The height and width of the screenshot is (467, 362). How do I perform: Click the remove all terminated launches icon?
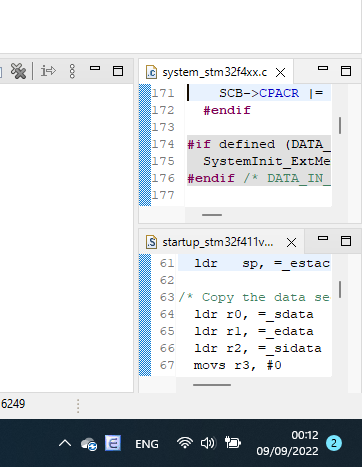[18, 71]
